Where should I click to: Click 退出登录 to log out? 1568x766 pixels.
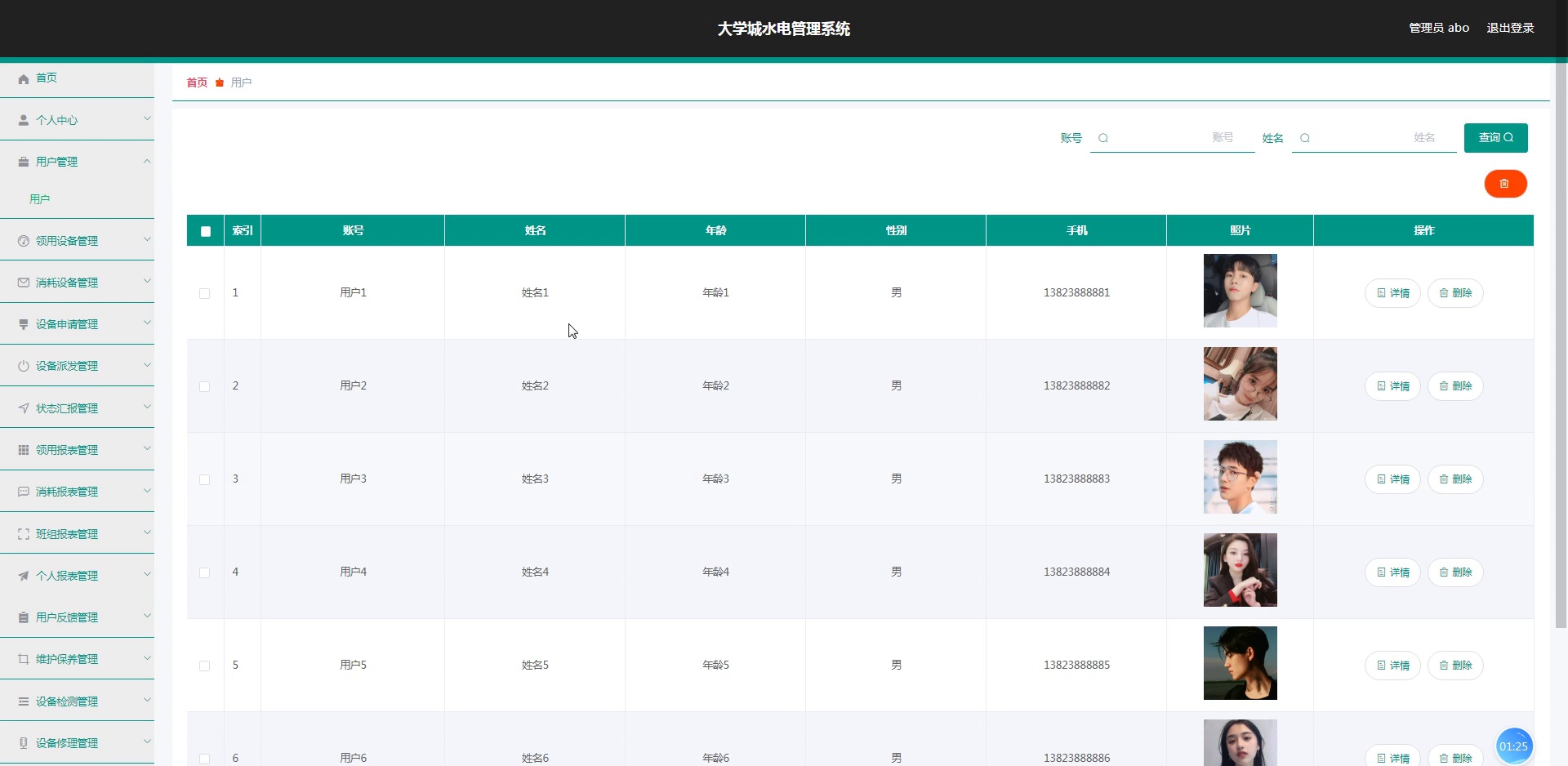pos(1510,28)
